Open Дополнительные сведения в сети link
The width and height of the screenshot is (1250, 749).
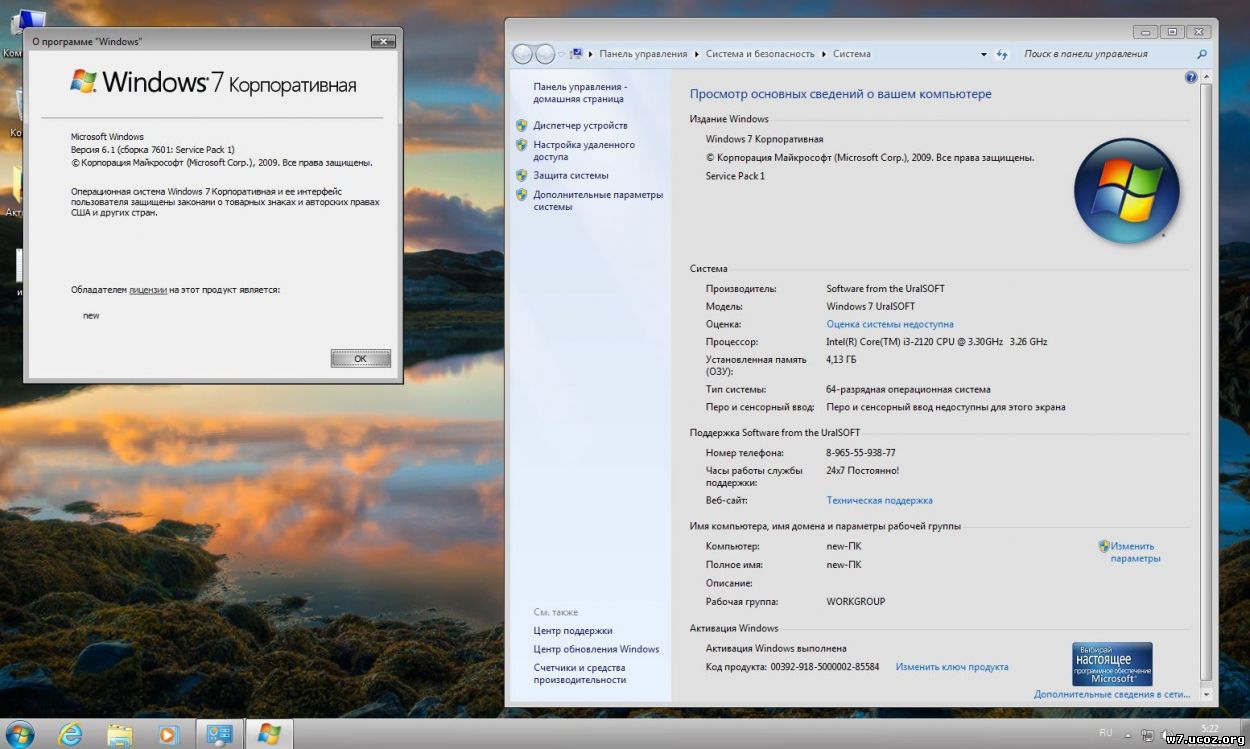click(1112, 694)
